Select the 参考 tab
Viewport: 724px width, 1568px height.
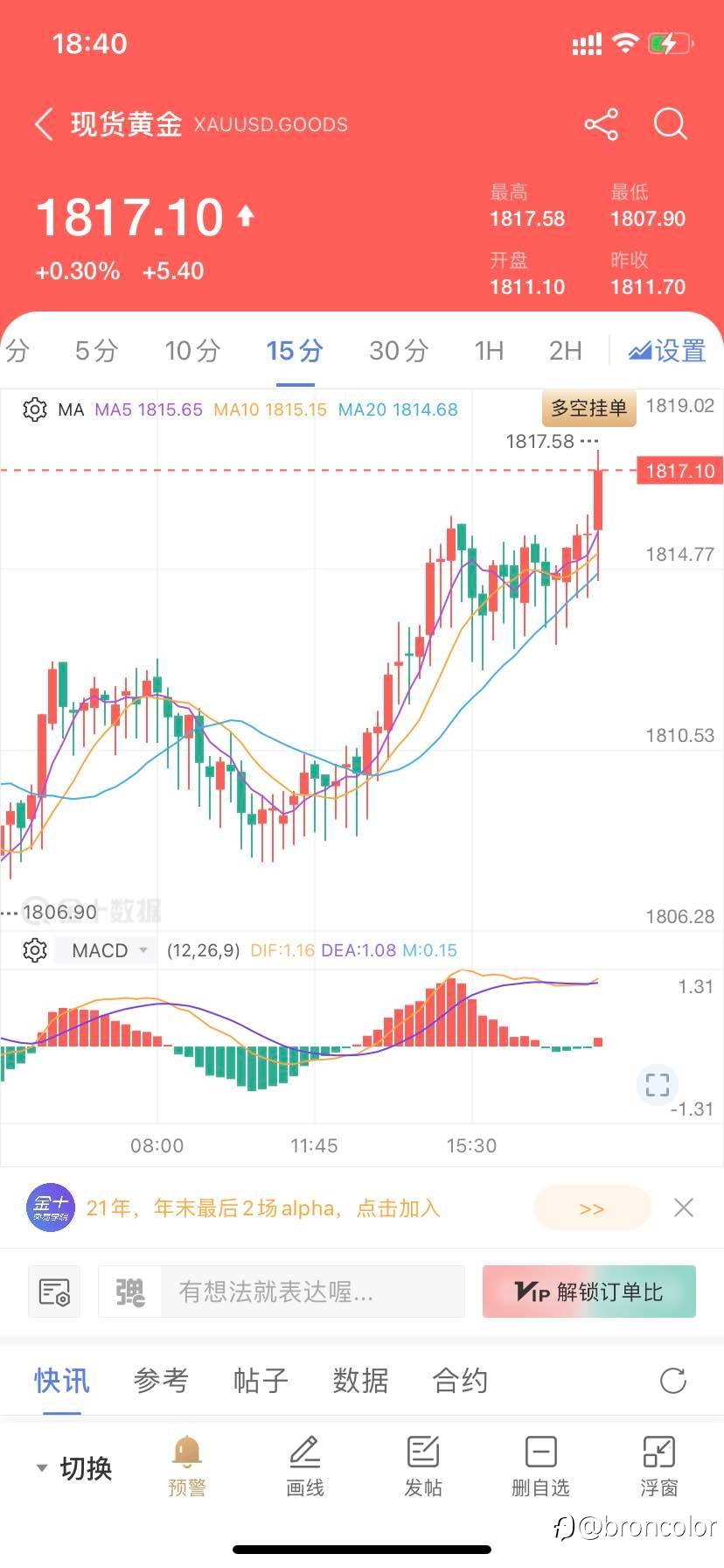pyautogui.click(x=161, y=1381)
